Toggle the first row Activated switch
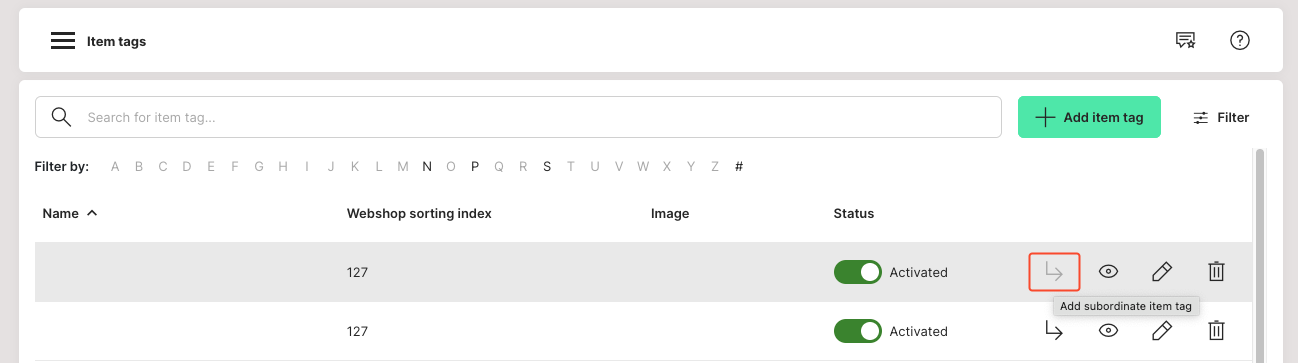1298x363 pixels. 858,272
